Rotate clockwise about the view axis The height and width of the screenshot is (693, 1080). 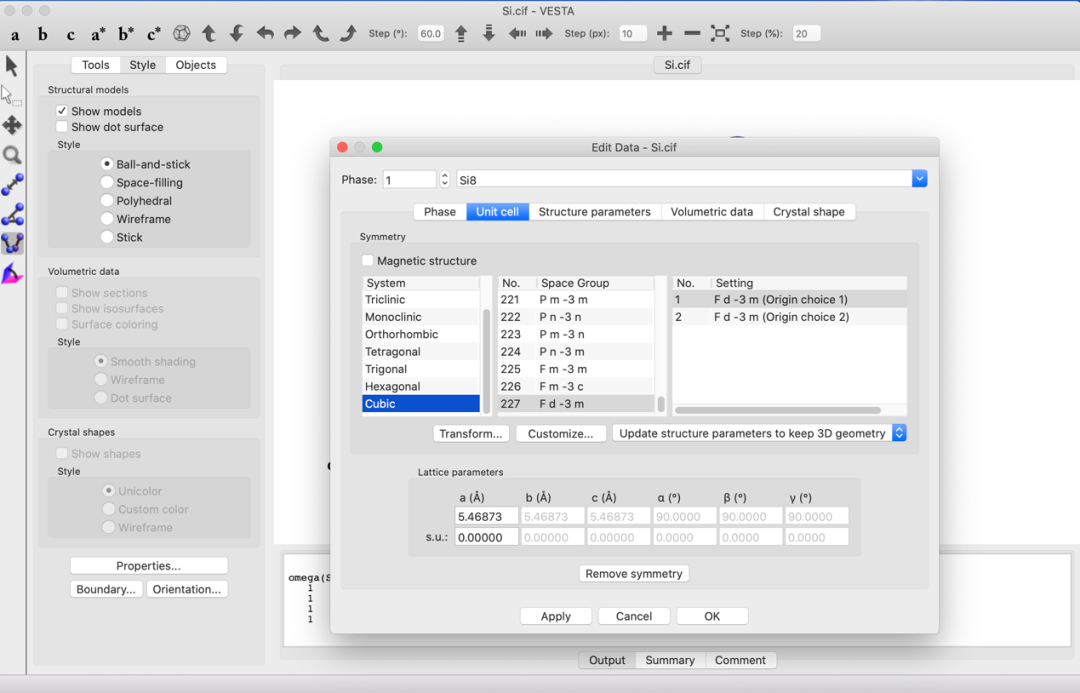(348, 33)
